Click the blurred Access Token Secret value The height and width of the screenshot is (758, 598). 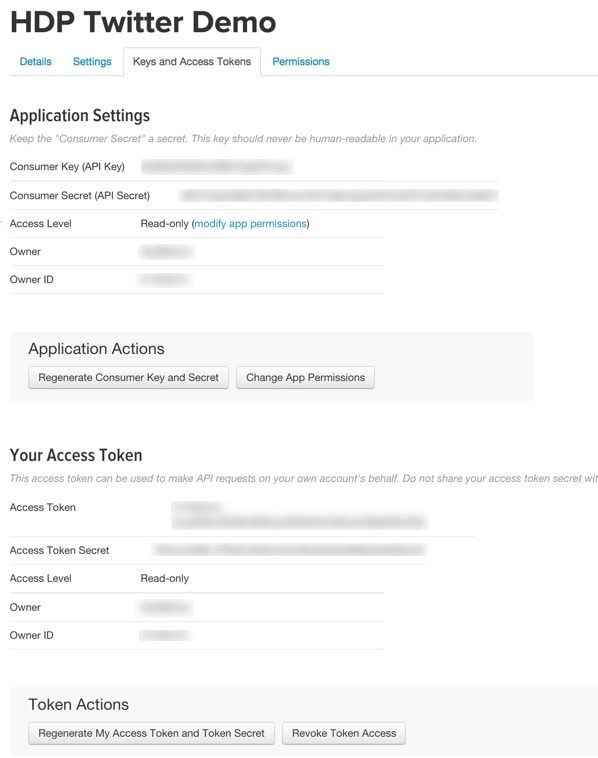coord(289,550)
